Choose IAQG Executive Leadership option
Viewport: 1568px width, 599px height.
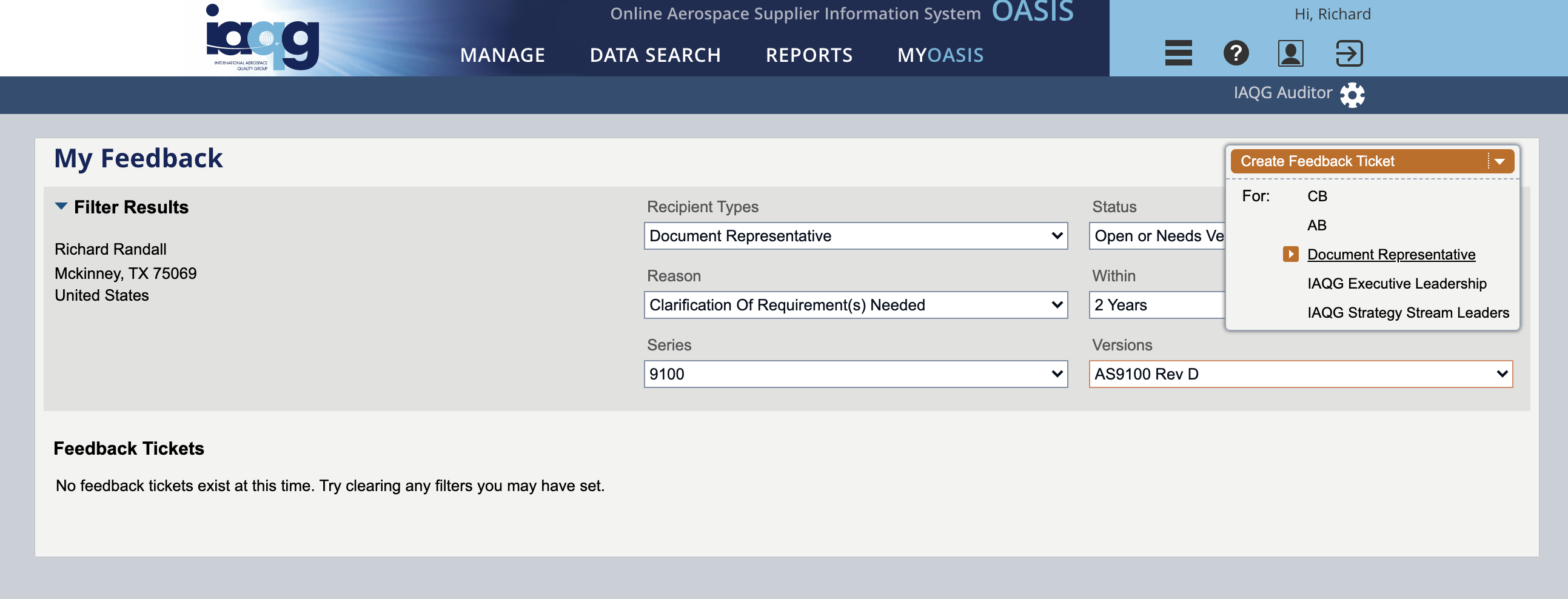tap(1396, 284)
